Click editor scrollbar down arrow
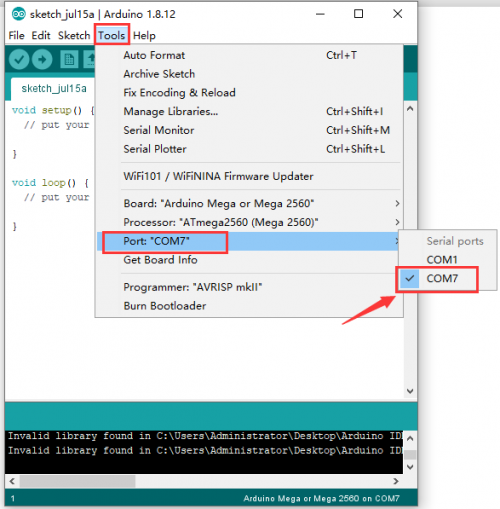This screenshot has width=500, height=509. (x=410, y=391)
